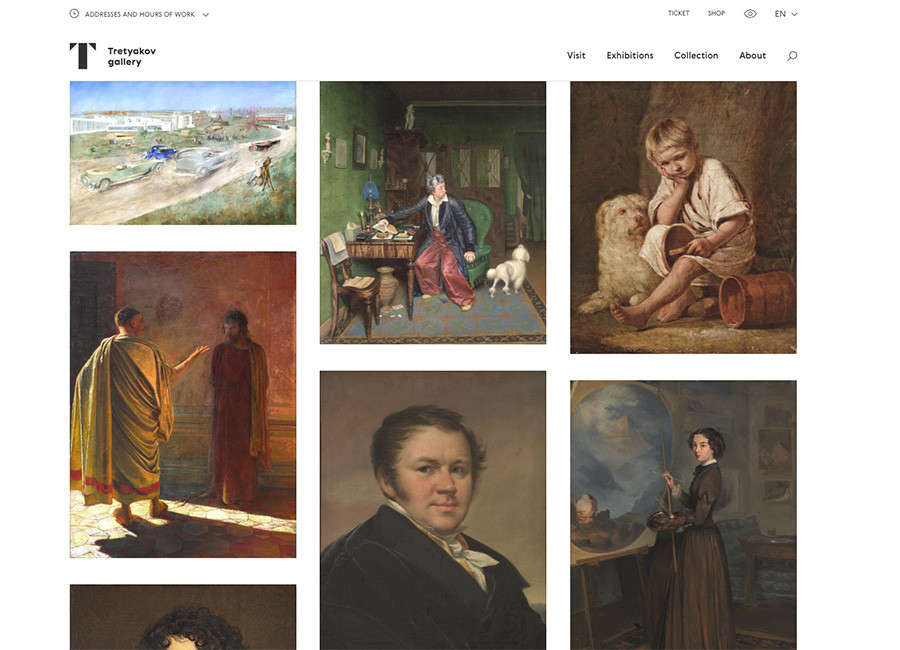Follow the Ticket link
Image resolution: width=900 pixels, height=650 pixels.
click(x=678, y=13)
